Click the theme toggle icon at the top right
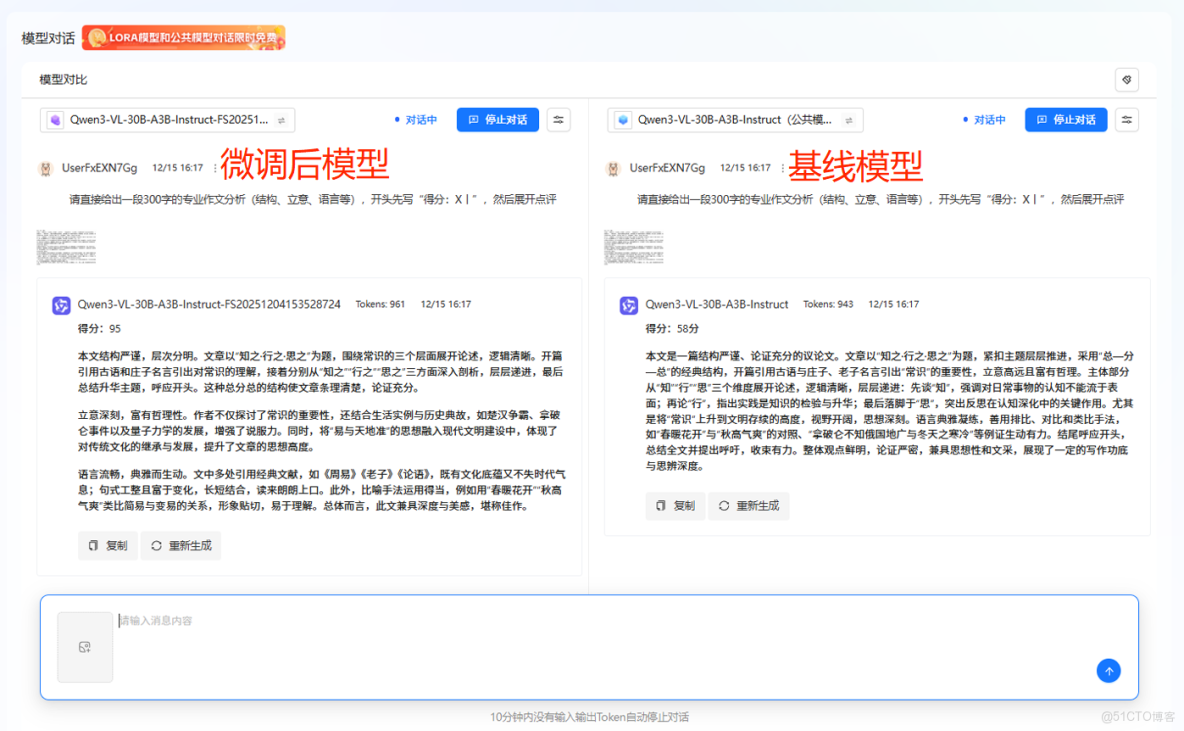The width and height of the screenshot is (1184, 731). [x=1126, y=79]
